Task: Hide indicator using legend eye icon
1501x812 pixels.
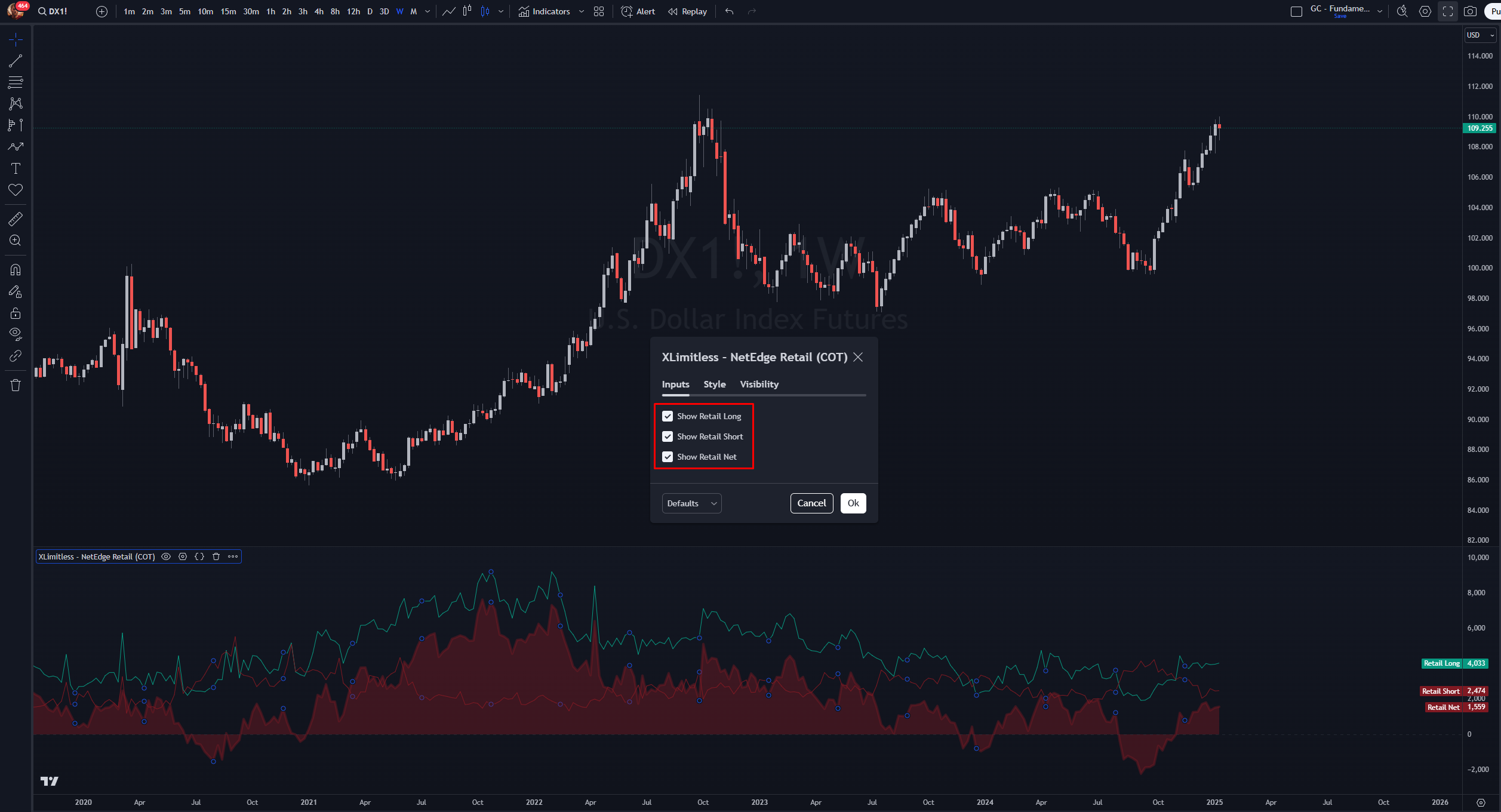Action: [166, 556]
